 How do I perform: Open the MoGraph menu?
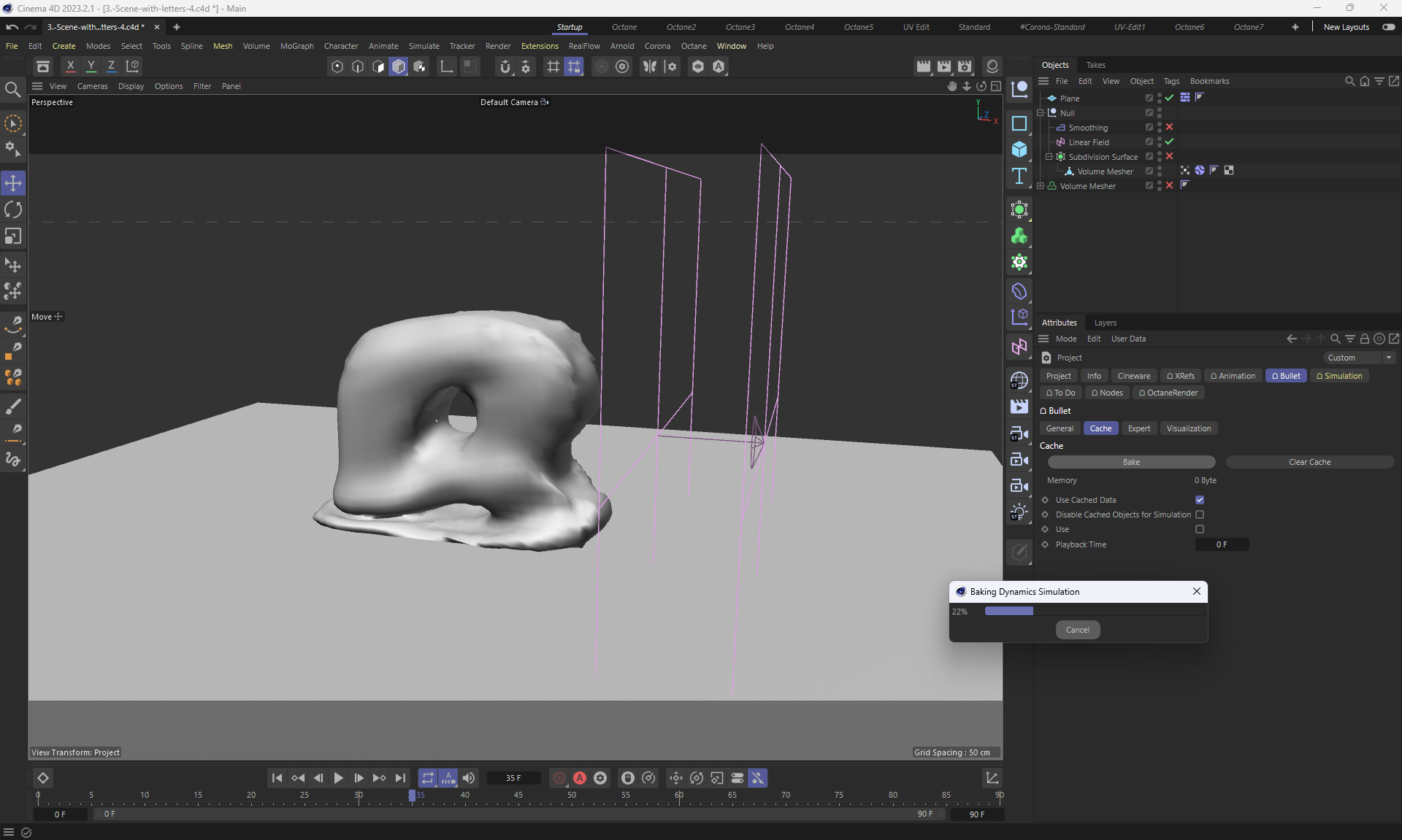(x=296, y=46)
